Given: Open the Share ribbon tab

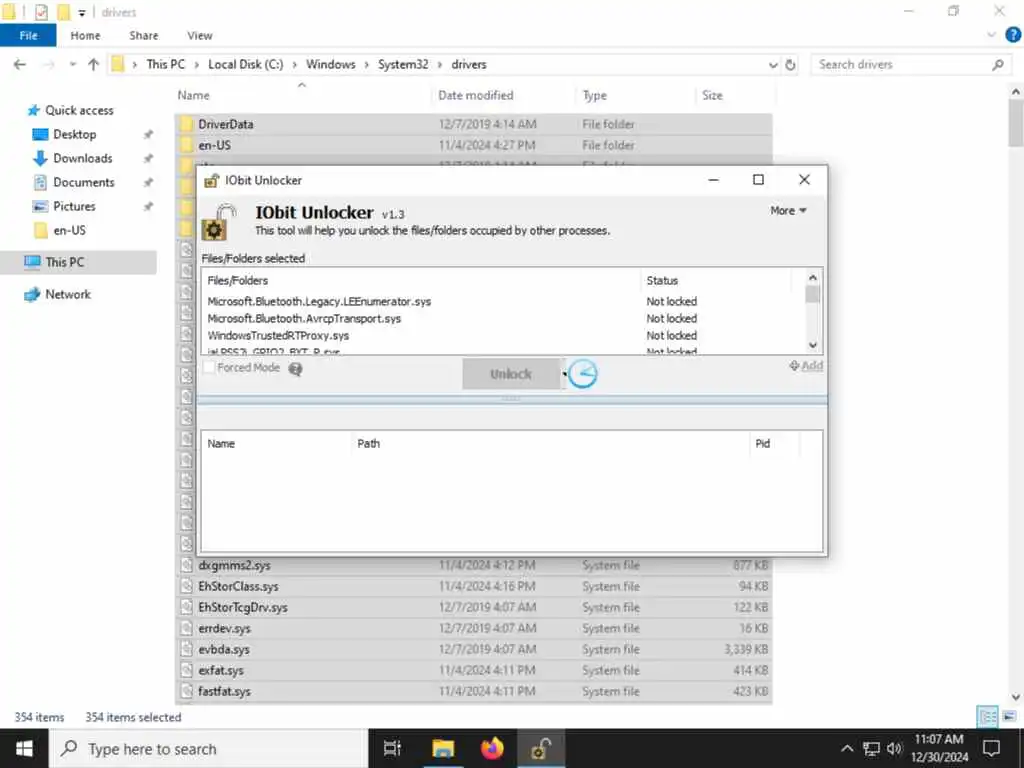Looking at the screenshot, I should point(144,35).
